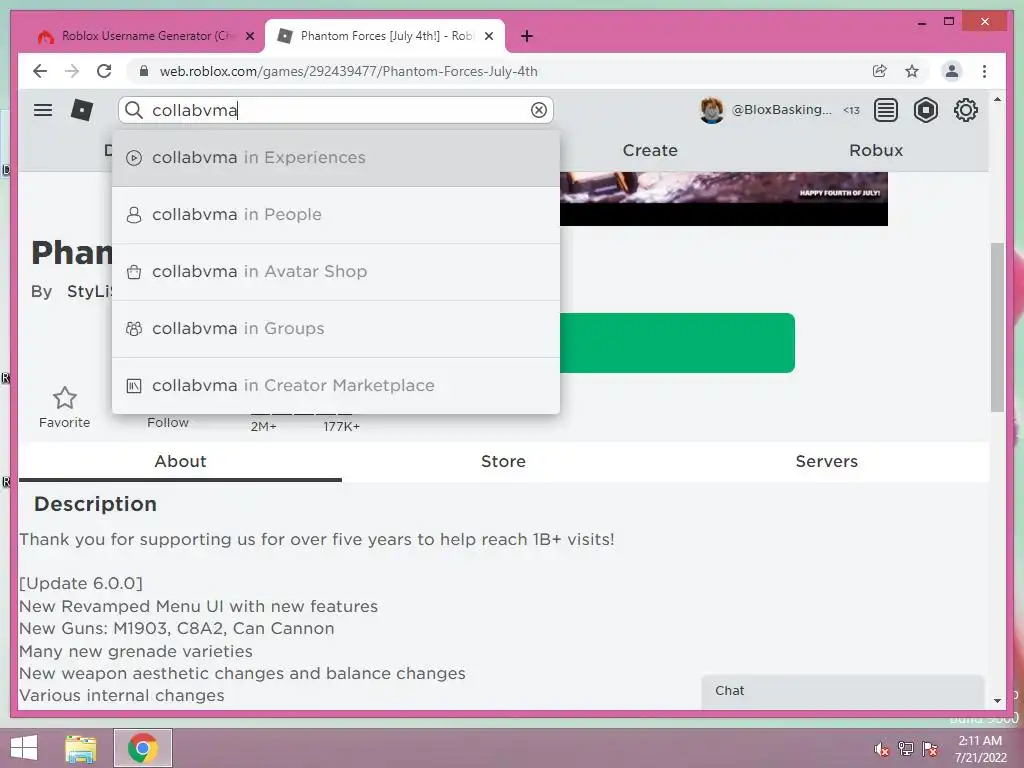Image resolution: width=1024 pixels, height=768 pixels.
Task: Close the Phantom Forces tab
Action: [488, 36]
